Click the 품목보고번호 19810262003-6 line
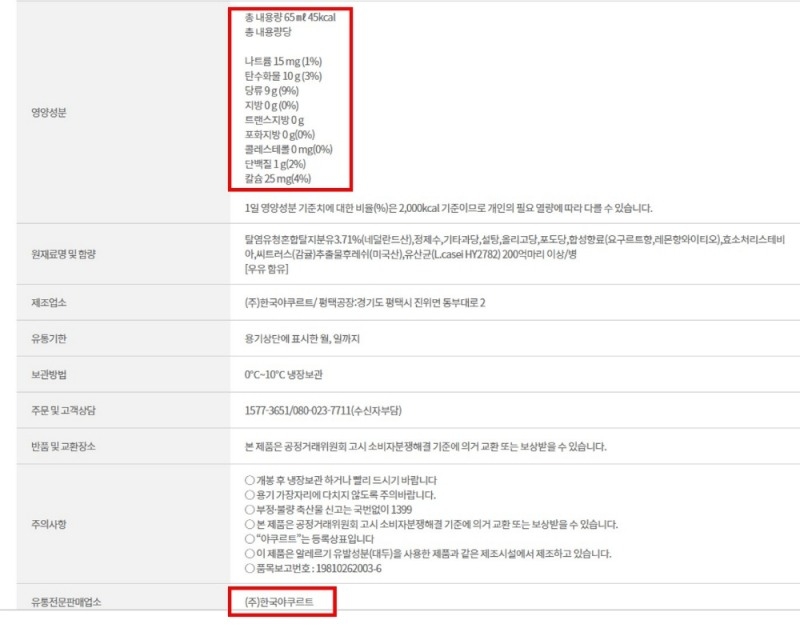The height and width of the screenshot is (632, 800). tap(318, 568)
